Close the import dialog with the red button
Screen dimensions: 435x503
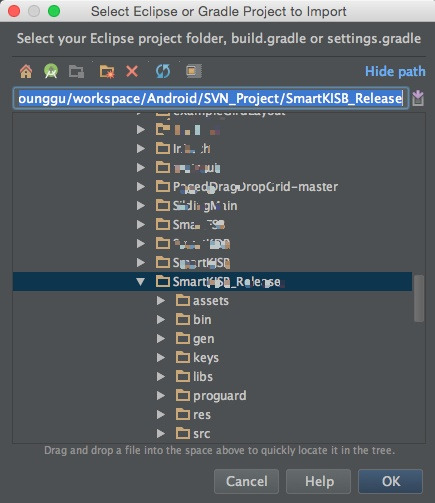coord(14,11)
